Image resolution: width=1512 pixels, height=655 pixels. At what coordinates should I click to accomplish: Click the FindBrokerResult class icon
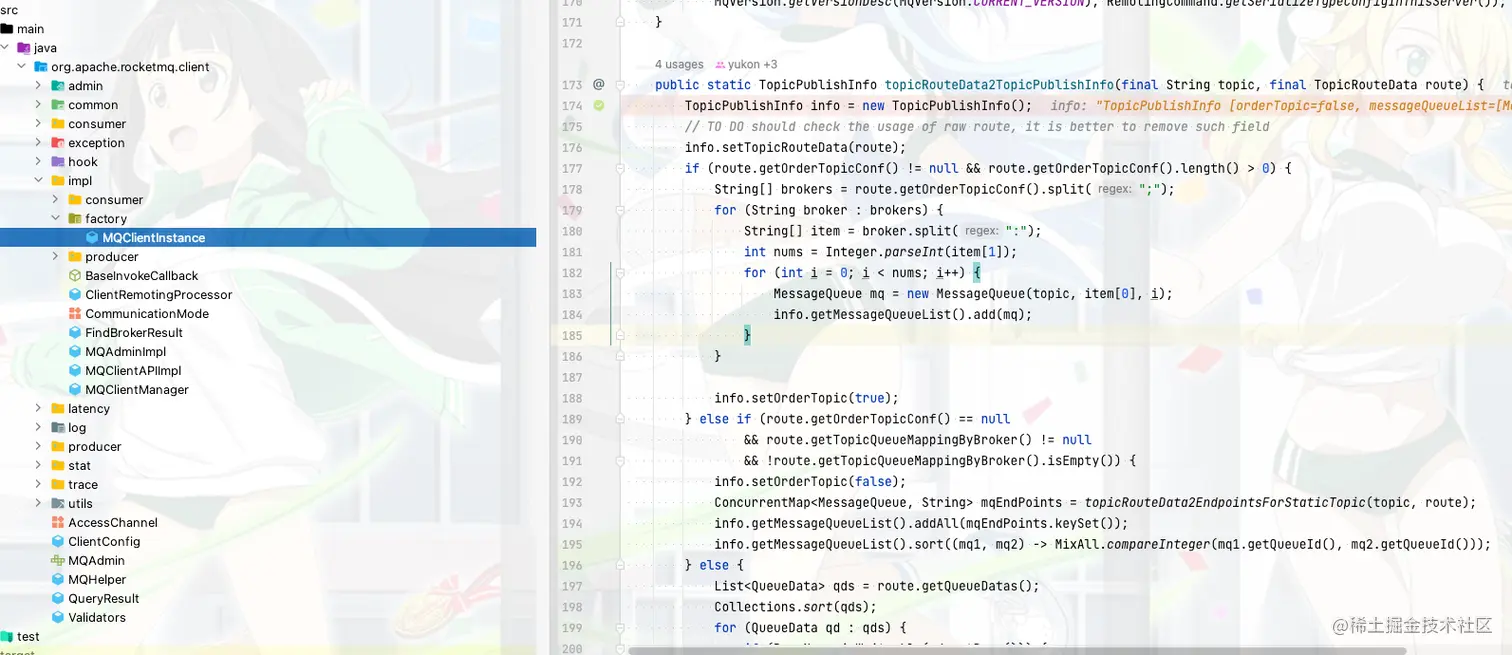(75, 333)
